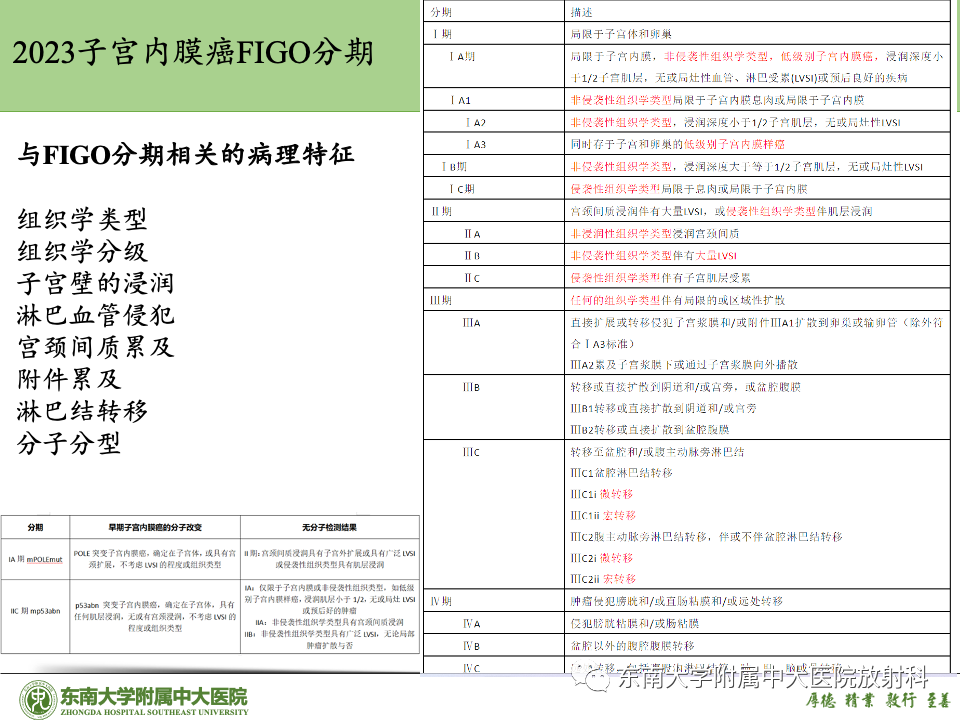Click the line 'ⅢB1转移或直接扩散到阴道和/或宫旁'
Screen dimensions: 960x720
tap(663, 408)
